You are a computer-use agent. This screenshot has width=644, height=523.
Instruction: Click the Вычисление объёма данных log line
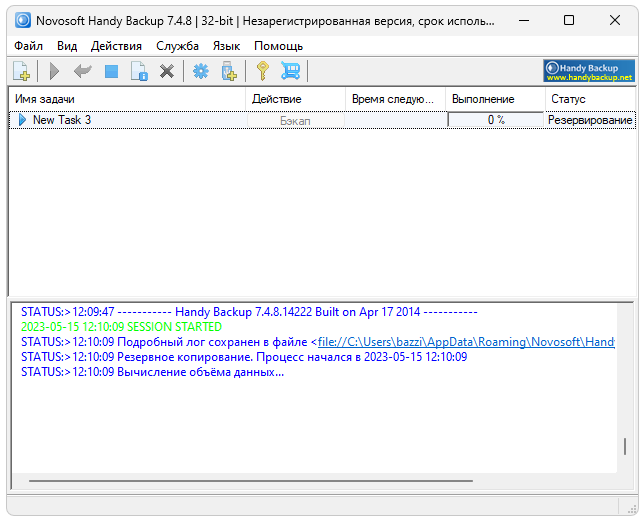point(152,372)
